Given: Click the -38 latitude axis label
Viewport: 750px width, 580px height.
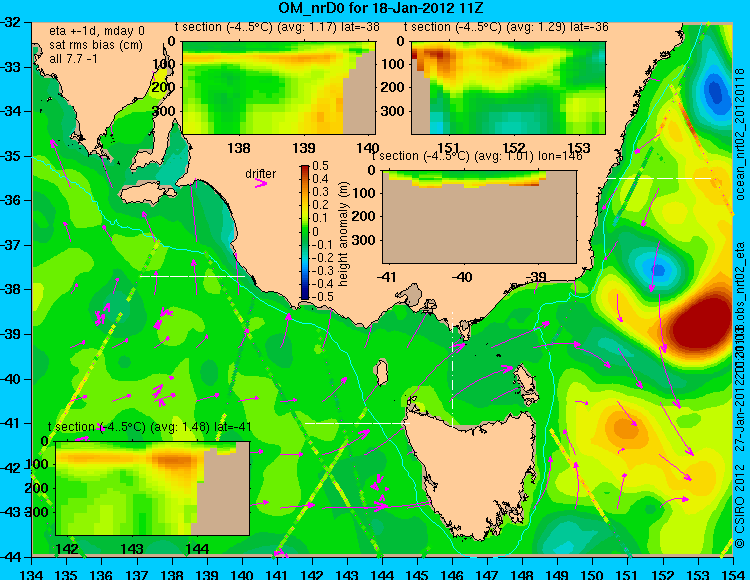Looking at the screenshot, I should pos(11,289).
